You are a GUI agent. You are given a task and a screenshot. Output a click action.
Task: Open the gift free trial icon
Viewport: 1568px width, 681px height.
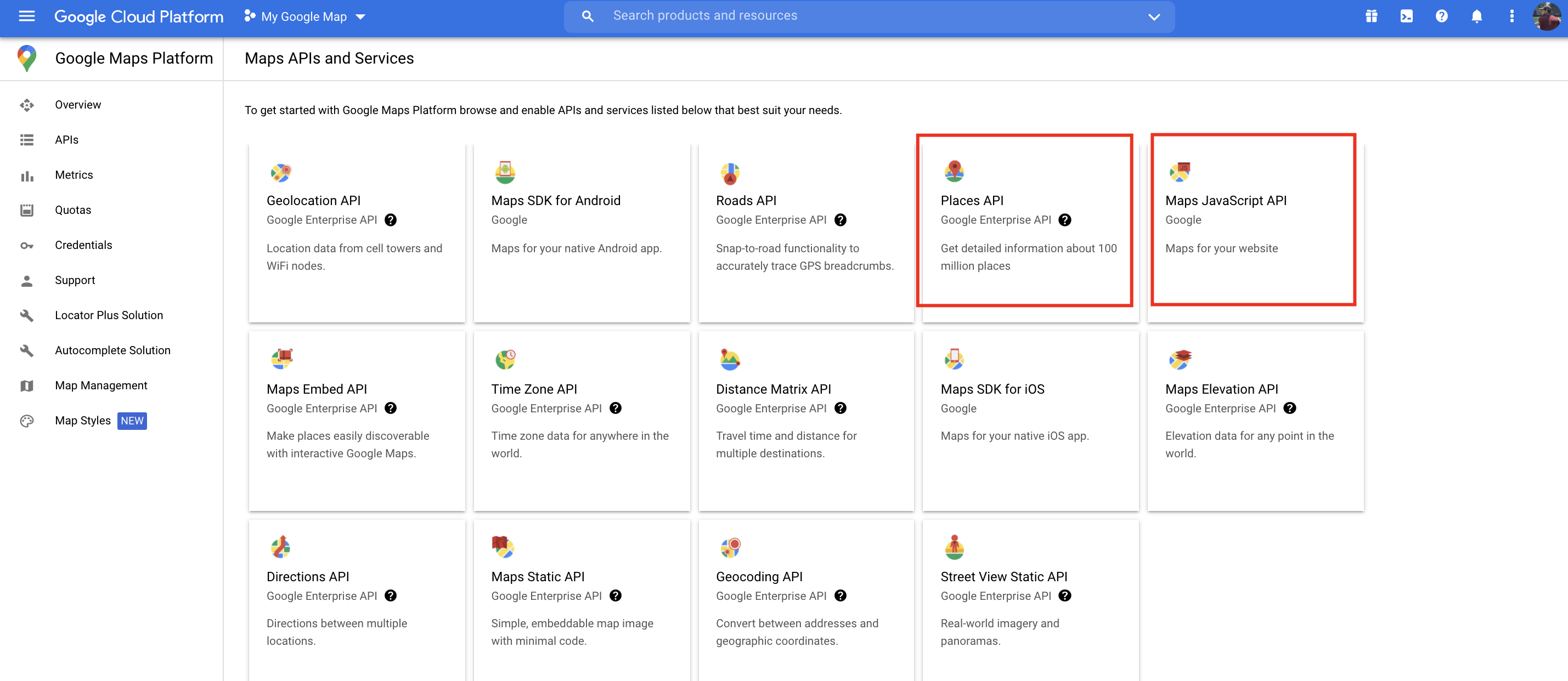tap(1371, 16)
